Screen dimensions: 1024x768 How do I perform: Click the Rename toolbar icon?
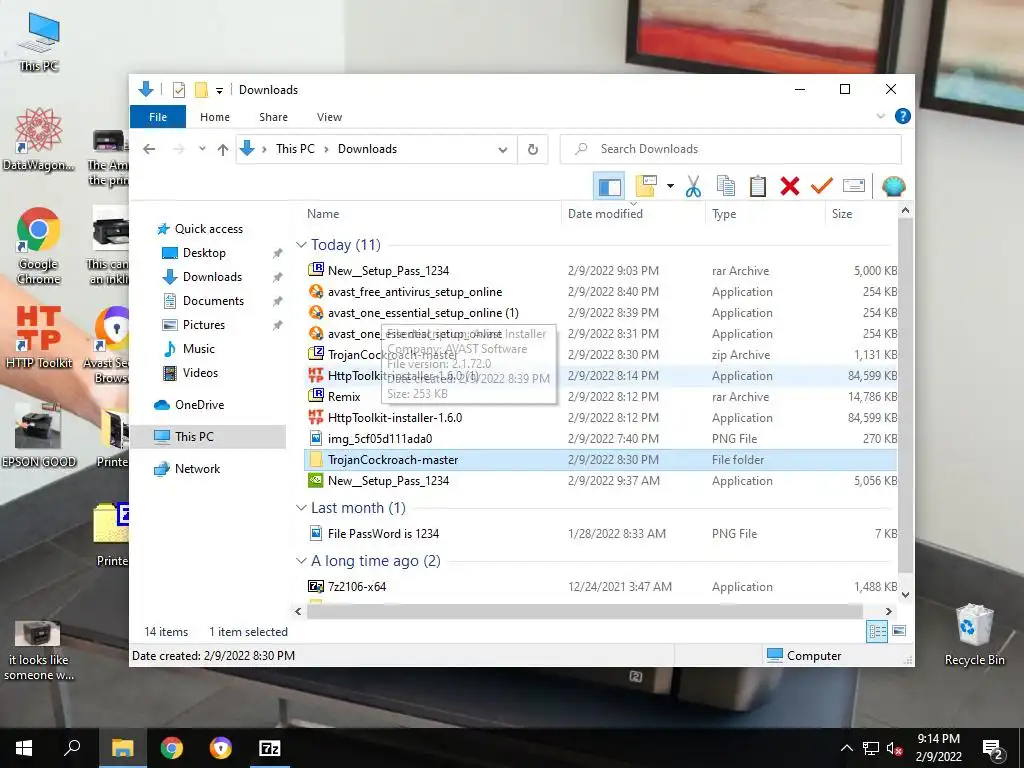pos(854,187)
